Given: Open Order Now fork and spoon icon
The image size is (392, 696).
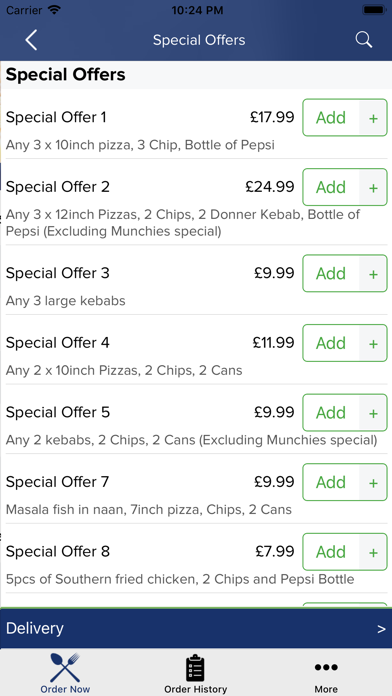Looking at the screenshot, I should [x=65, y=667].
